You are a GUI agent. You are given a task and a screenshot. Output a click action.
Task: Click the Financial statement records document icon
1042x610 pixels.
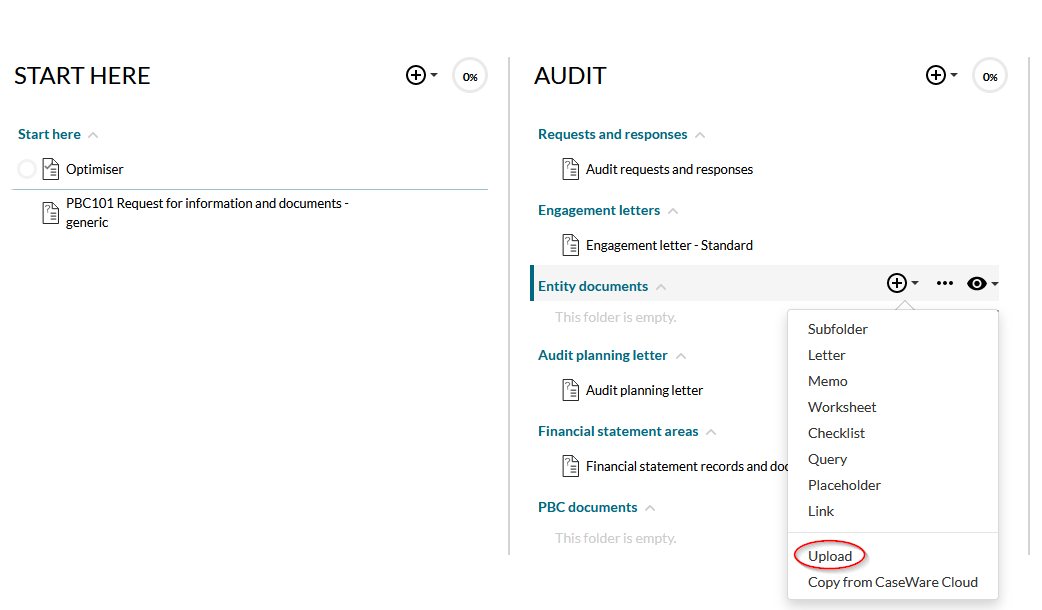[x=571, y=465]
